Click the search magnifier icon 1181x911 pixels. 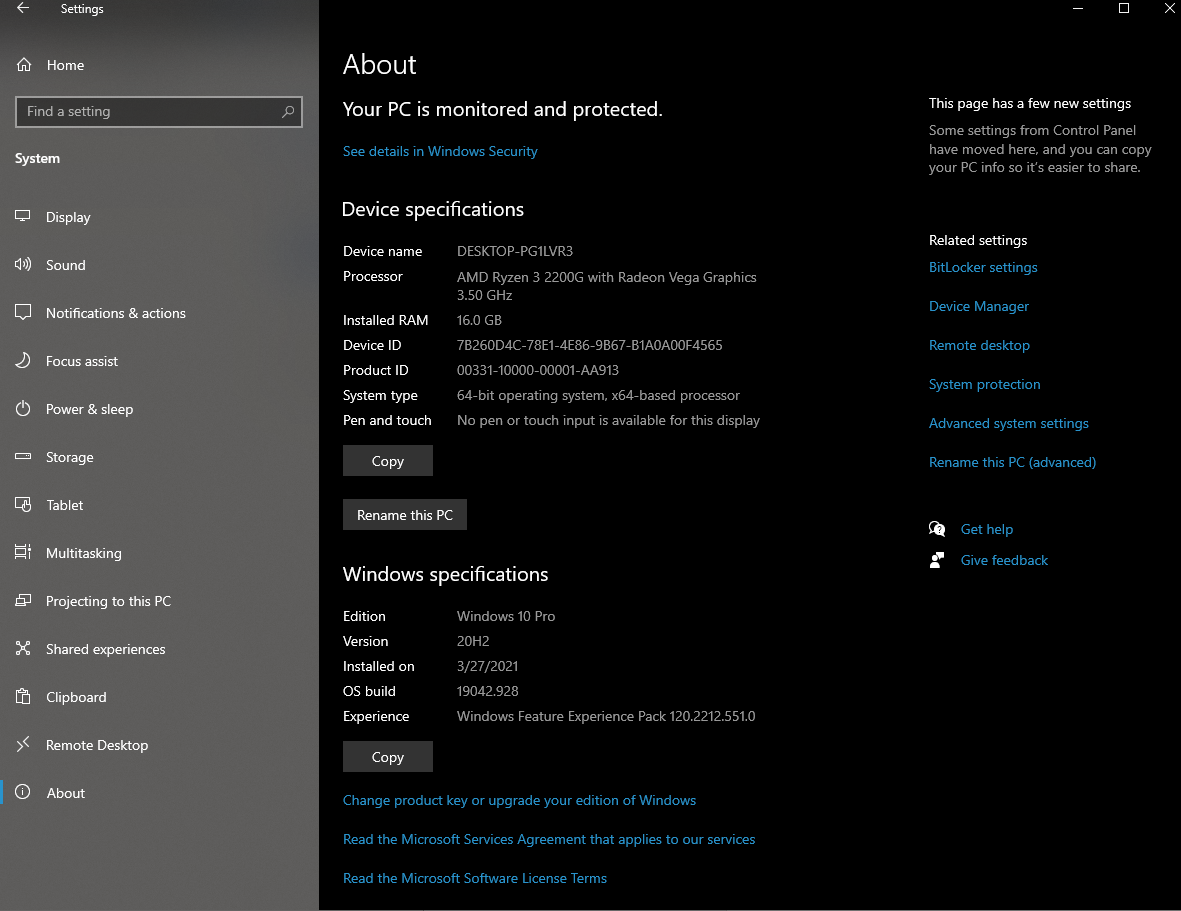(x=288, y=111)
